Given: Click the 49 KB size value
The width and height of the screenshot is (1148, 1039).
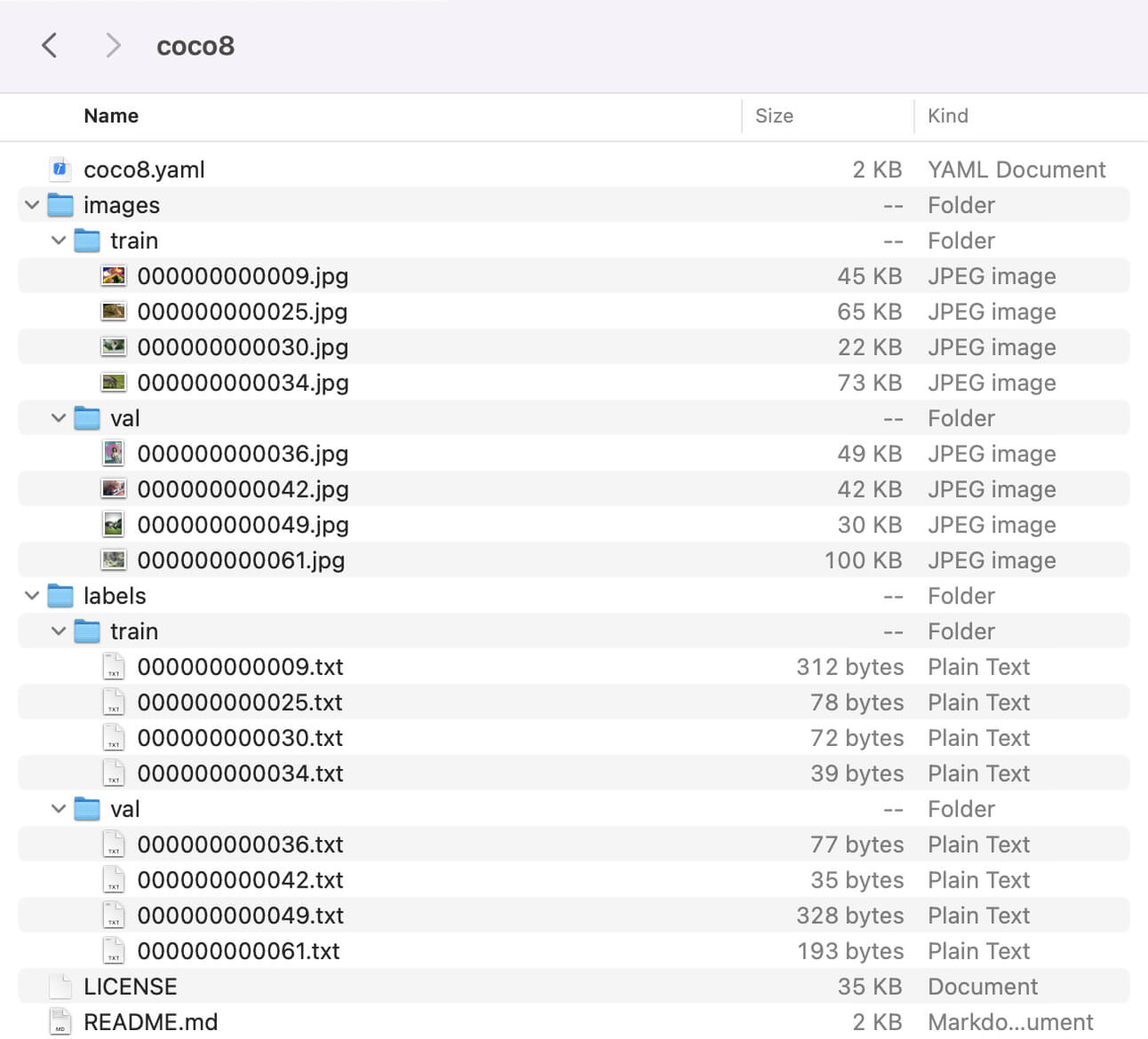Looking at the screenshot, I should point(869,454).
